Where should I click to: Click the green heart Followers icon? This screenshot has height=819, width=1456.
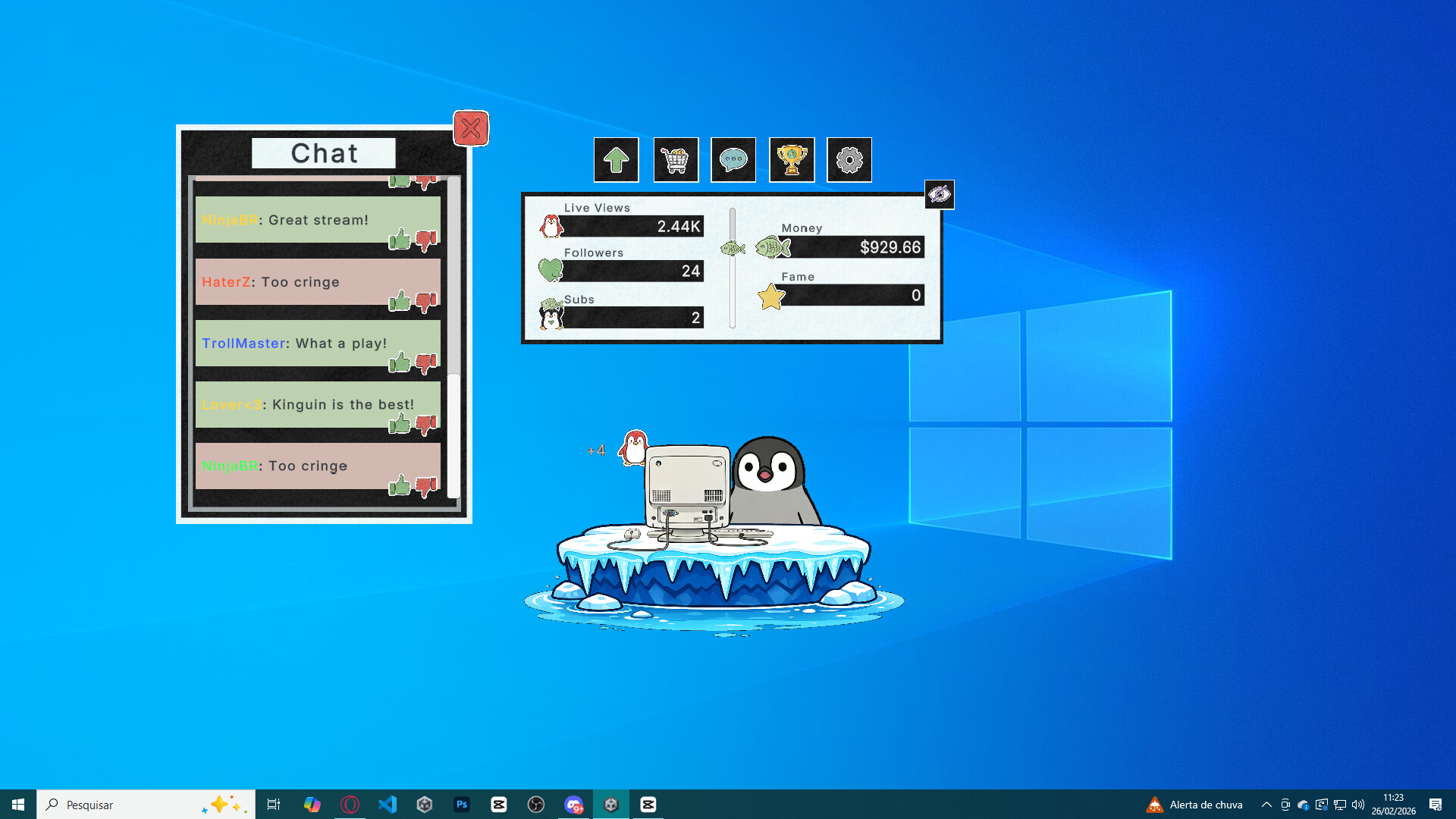(551, 269)
